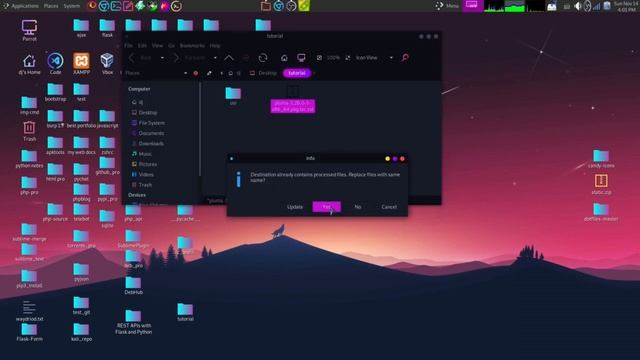Open the Help menu in file manager

click(x=215, y=46)
